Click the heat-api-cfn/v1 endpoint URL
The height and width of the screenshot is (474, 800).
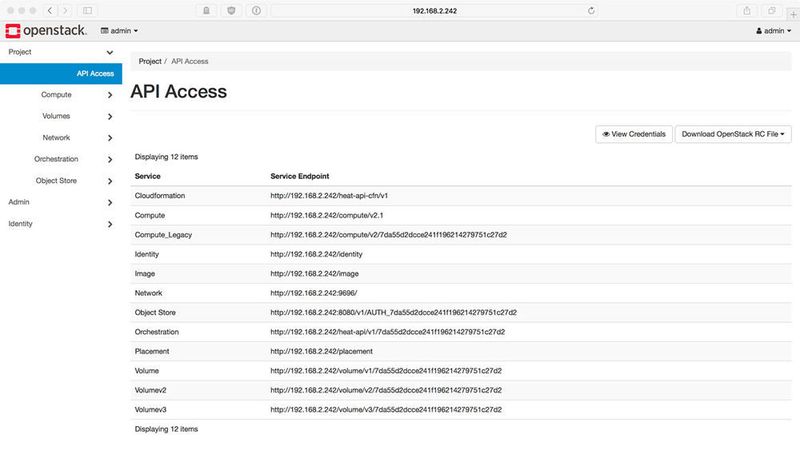pos(329,195)
